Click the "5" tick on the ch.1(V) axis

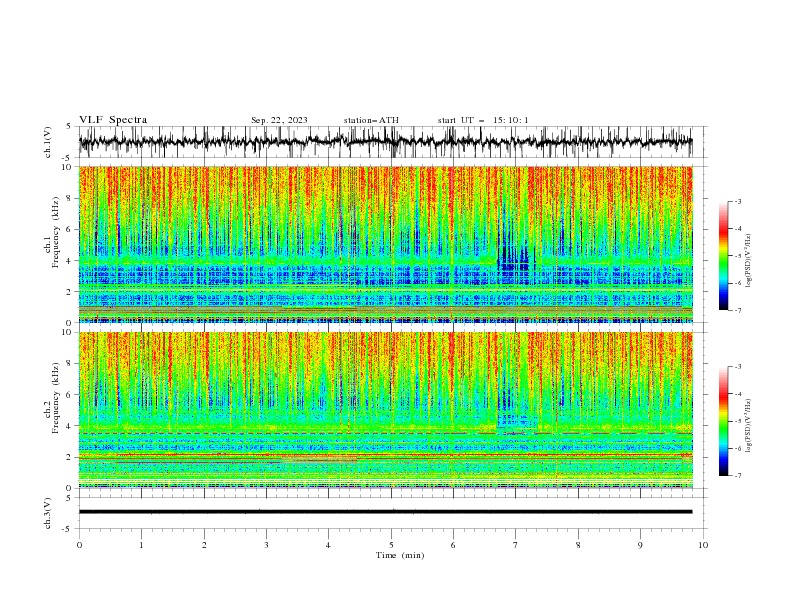69,126
